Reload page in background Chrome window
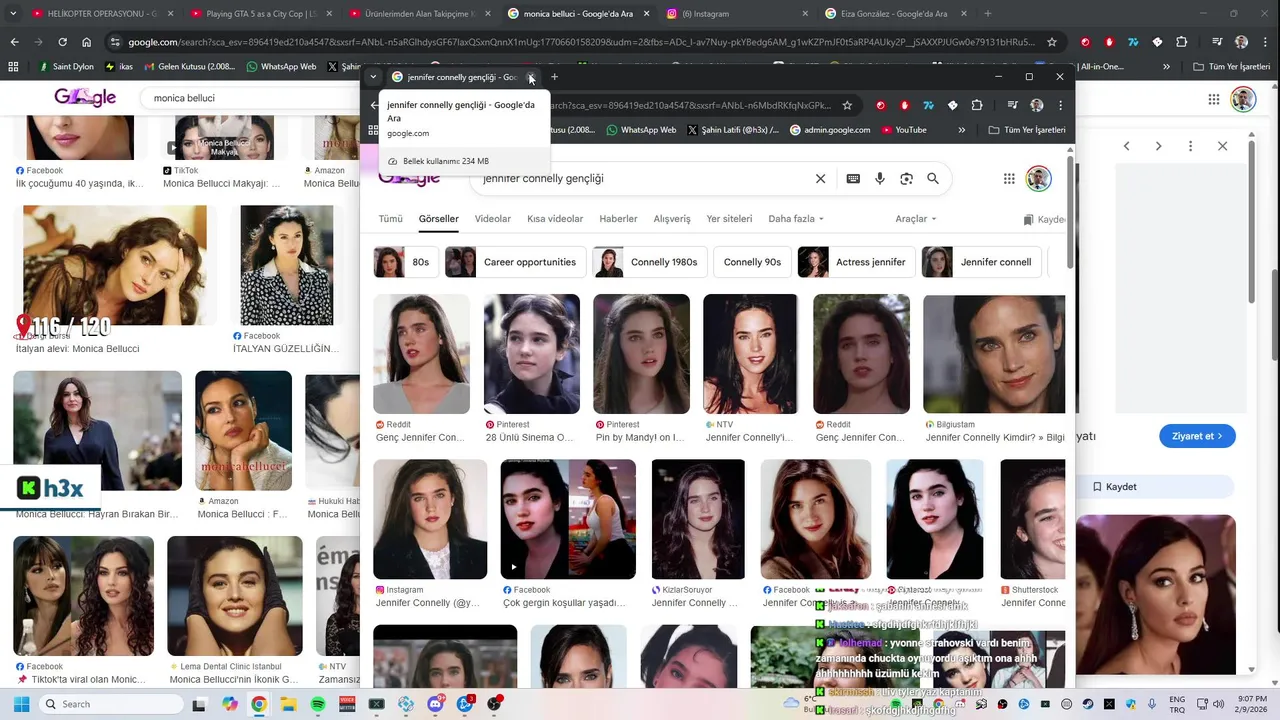This screenshot has width=1280, height=720. coord(62,42)
